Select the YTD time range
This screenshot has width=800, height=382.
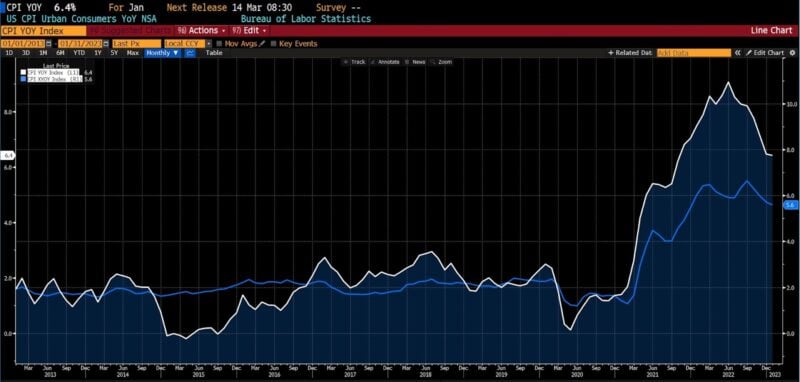tap(79, 53)
